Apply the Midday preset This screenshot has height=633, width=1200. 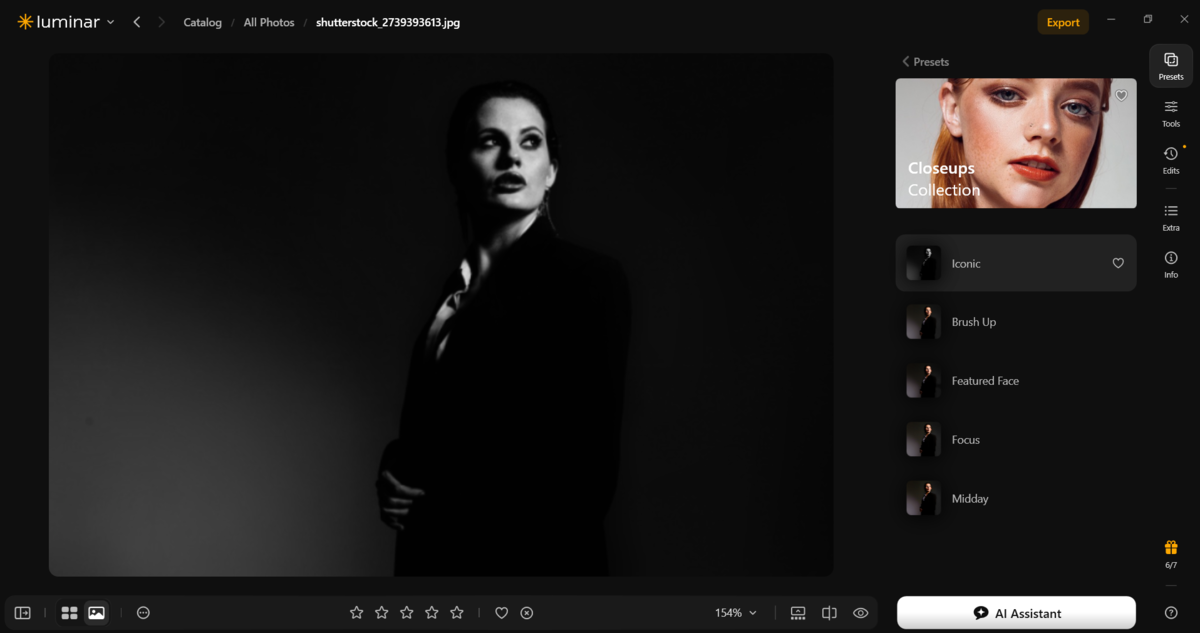pyautogui.click(x=1016, y=499)
